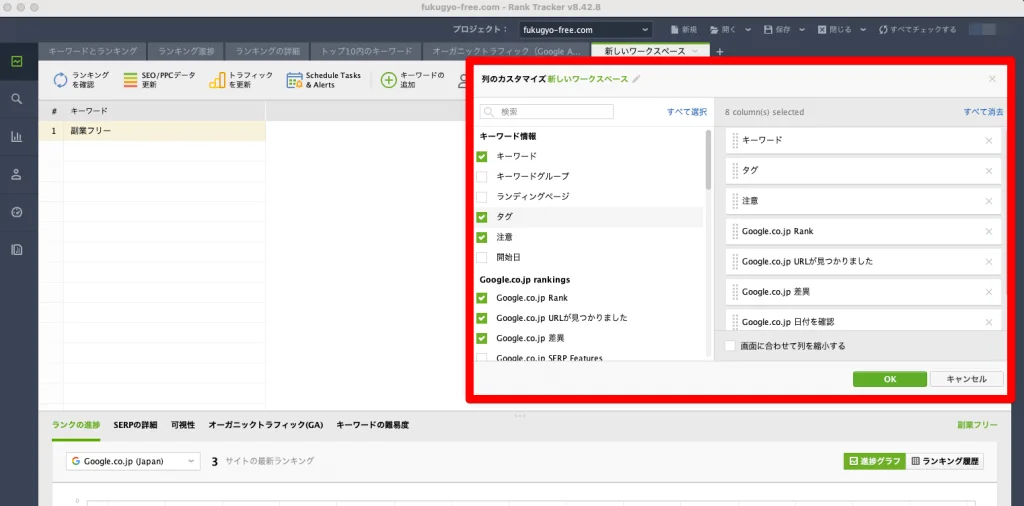Image resolution: width=1024 pixels, height=506 pixels.
Task: Open the rank tracking icon in the left sidebar
Action: (17, 61)
